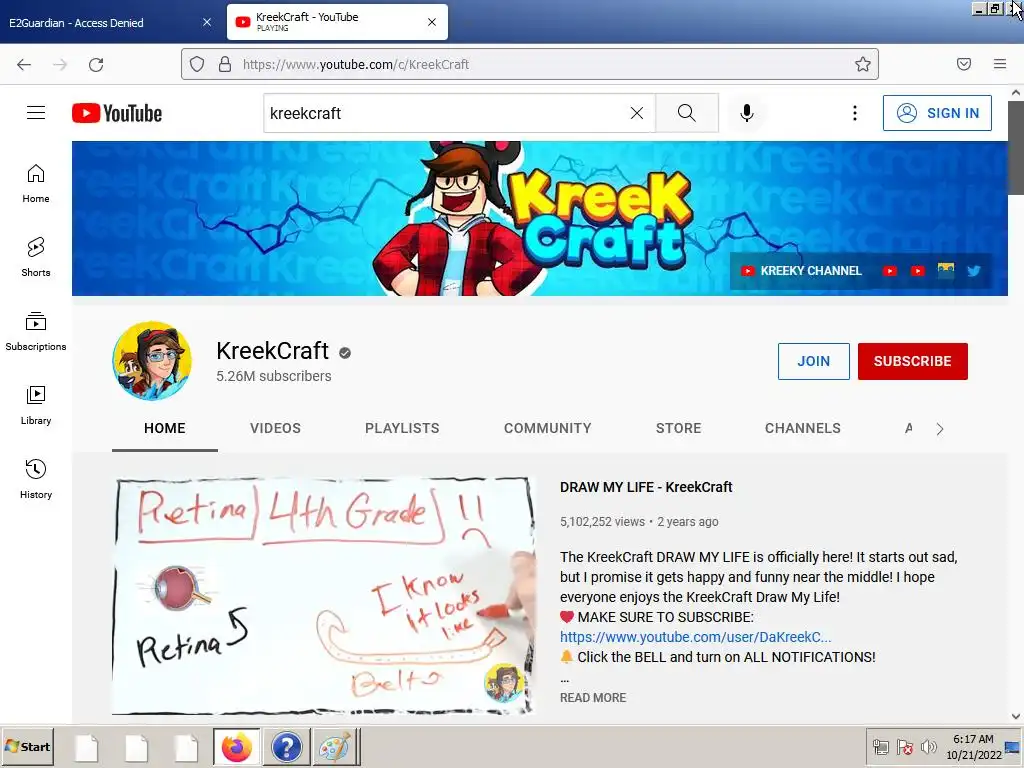Open Library in sidebar

point(36,406)
